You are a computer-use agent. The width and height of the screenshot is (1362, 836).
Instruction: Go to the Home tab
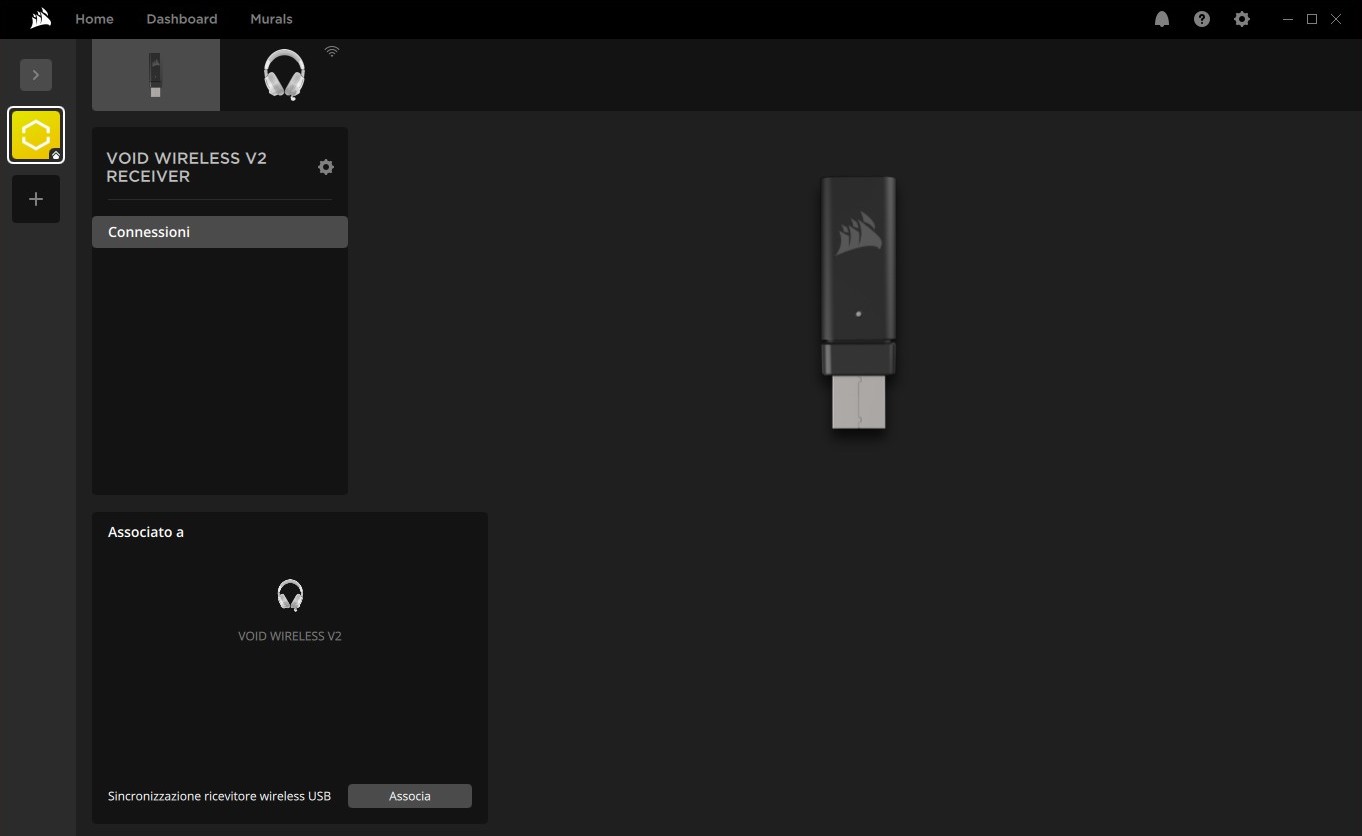pyautogui.click(x=94, y=19)
